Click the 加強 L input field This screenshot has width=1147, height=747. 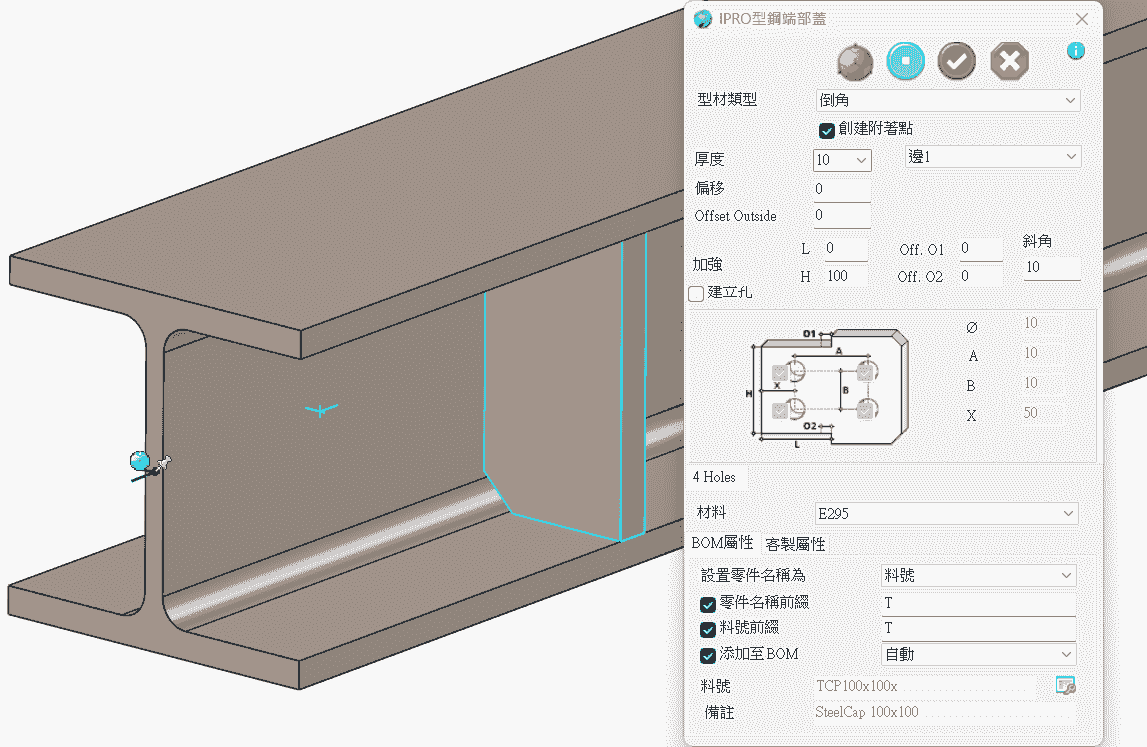click(846, 249)
